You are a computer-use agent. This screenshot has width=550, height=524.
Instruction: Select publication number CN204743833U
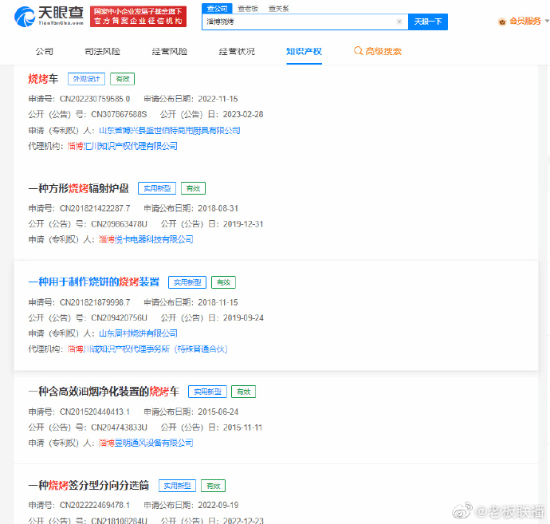119,427
